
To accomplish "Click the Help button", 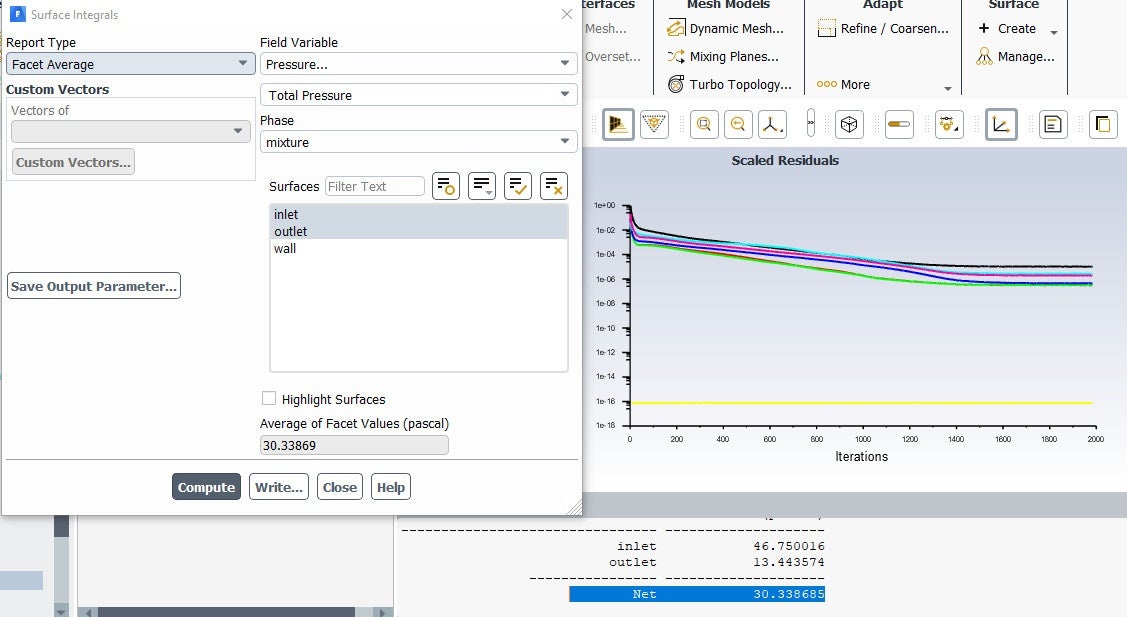I will tap(390, 487).
